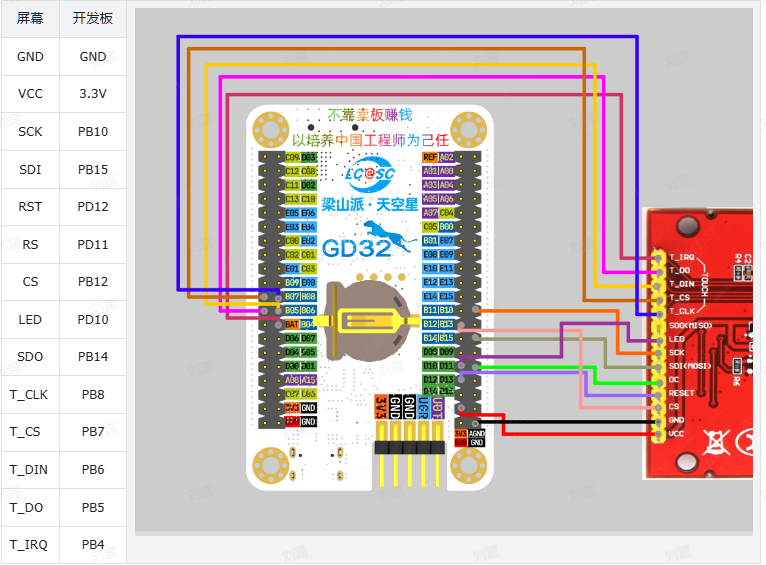
Task: Click the crossed-out bin symbol on red module
Action: click(716, 442)
